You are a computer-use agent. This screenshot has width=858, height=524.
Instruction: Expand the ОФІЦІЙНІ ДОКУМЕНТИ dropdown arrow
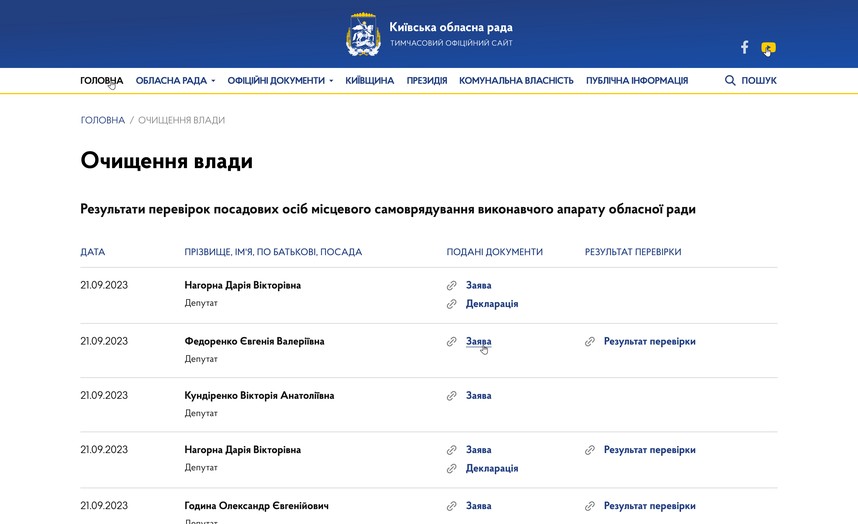point(331,81)
